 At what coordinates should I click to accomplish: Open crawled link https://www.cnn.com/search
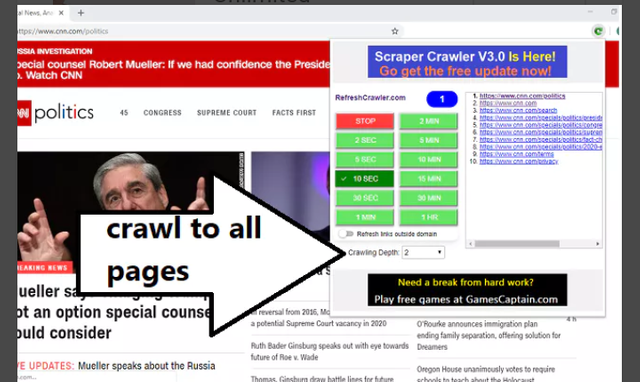pyautogui.click(x=518, y=111)
